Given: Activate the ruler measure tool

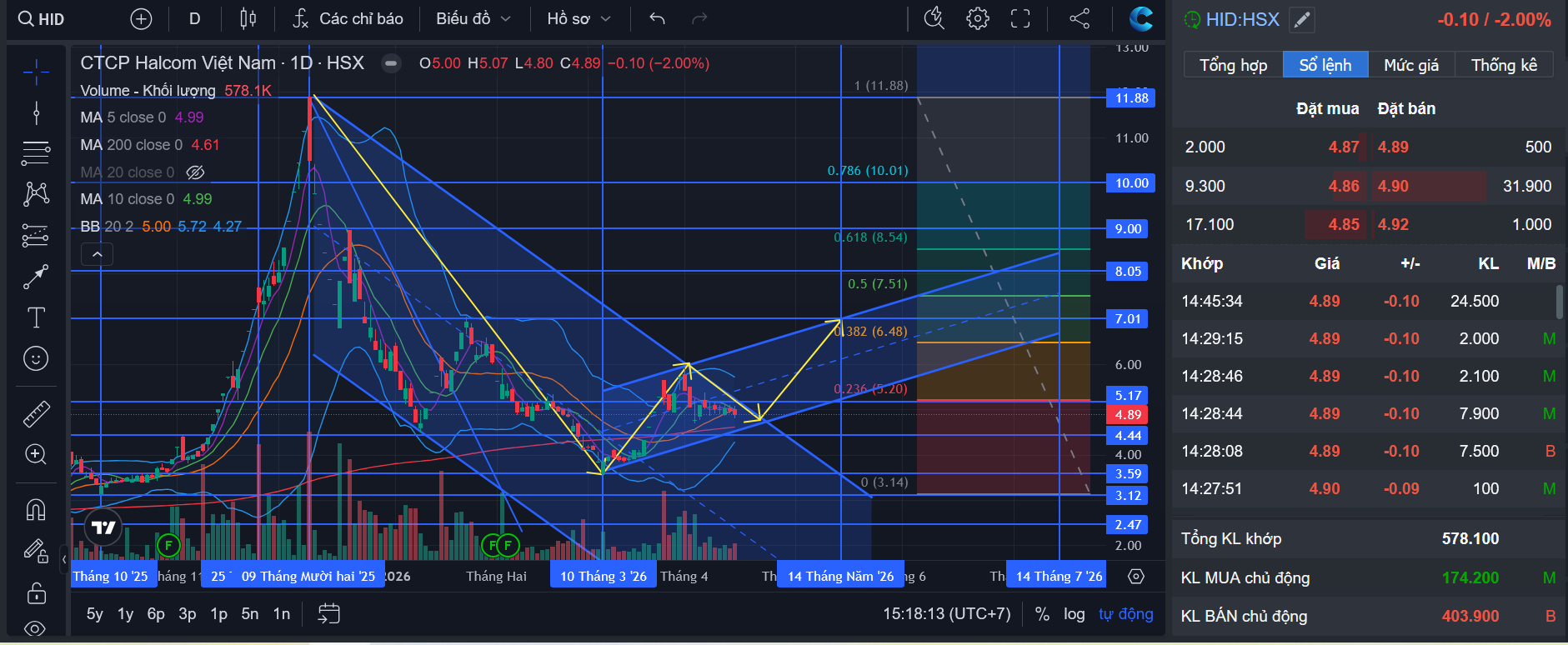Looking at the screenshot, I should pyautogui.click(x=36, y=413).
